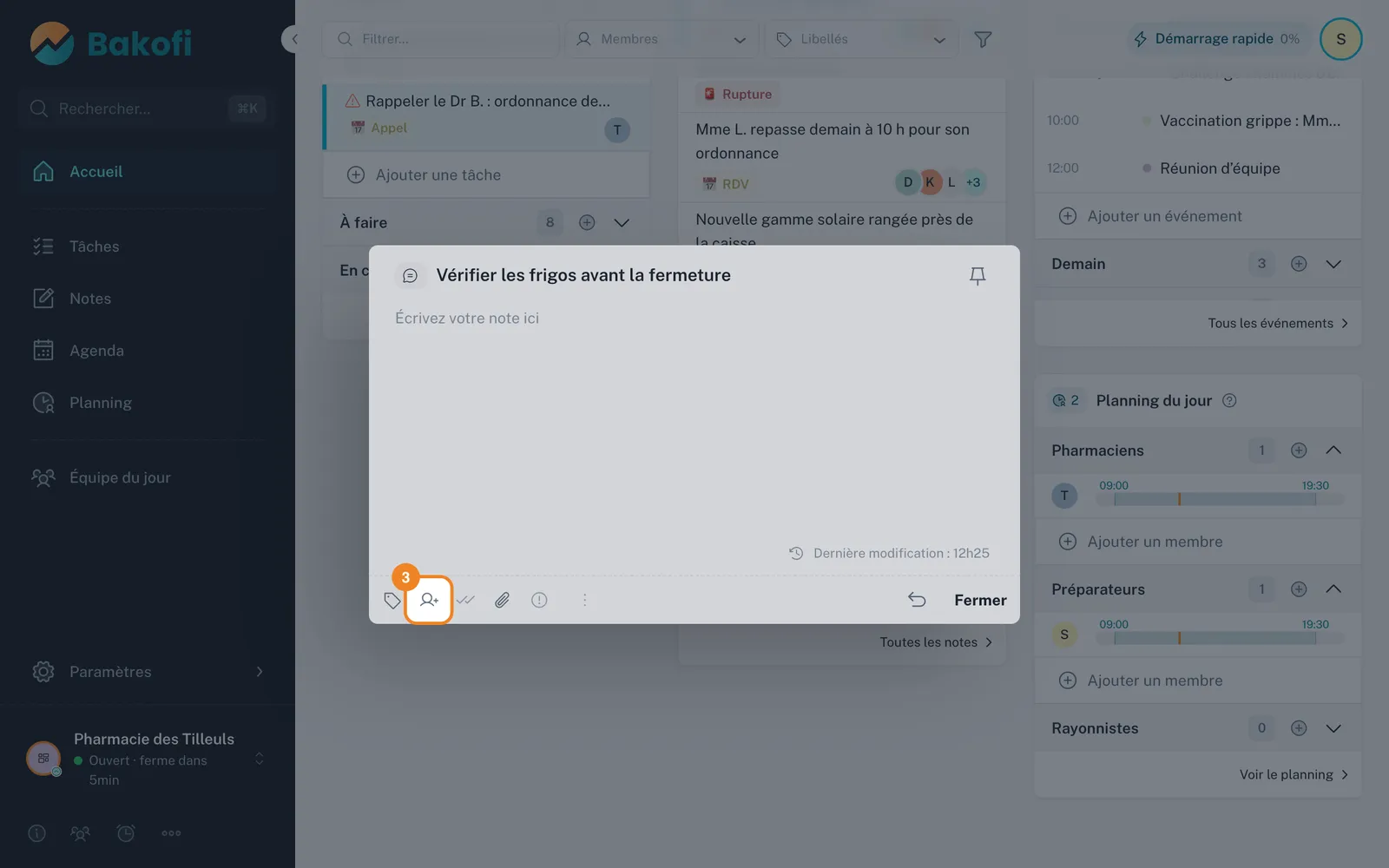
Task: Click the info icon at sidebar bottom
Action: click(x=36, y=833)
